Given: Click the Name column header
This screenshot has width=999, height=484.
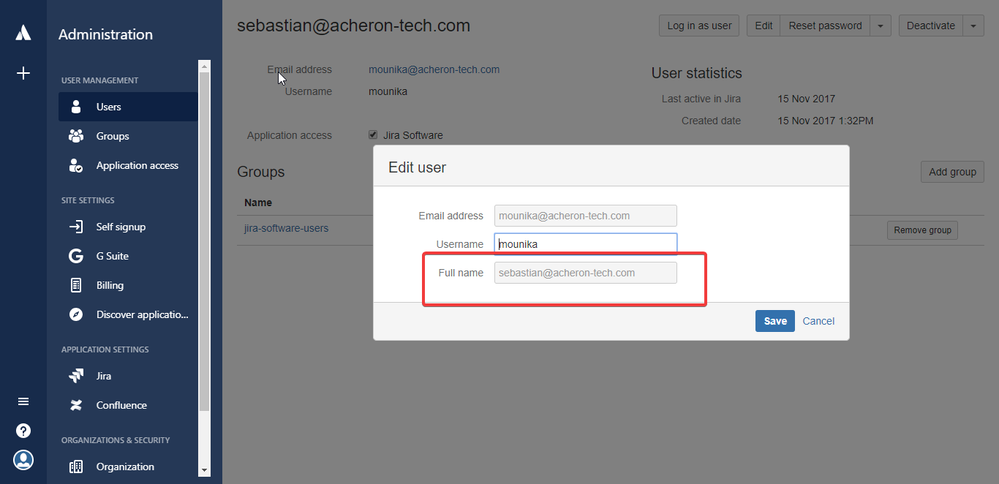Looking at the screenshot, I should [x=258, y=203].
